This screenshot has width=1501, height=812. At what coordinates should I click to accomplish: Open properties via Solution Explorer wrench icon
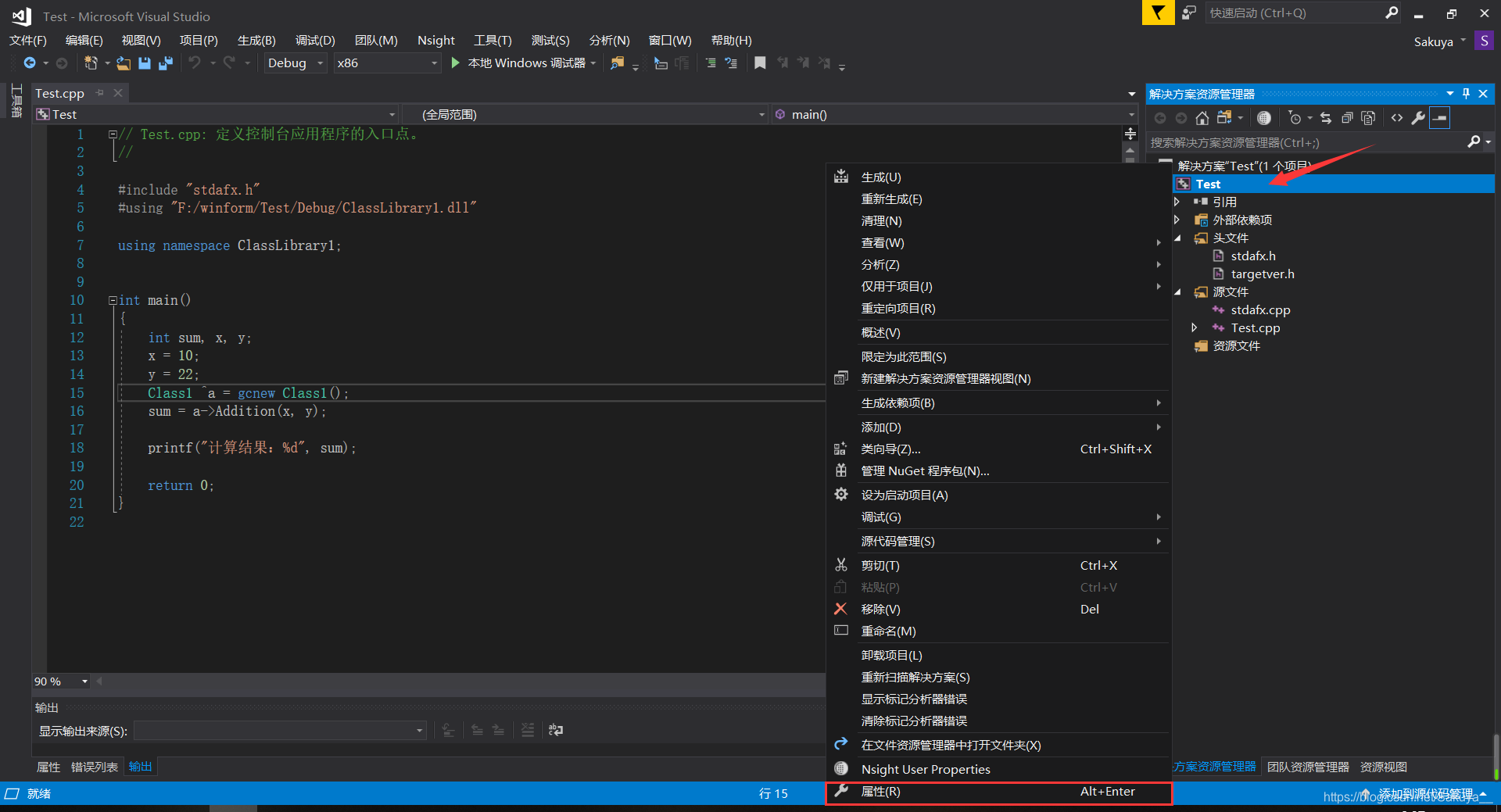[x=1418, y=118]
